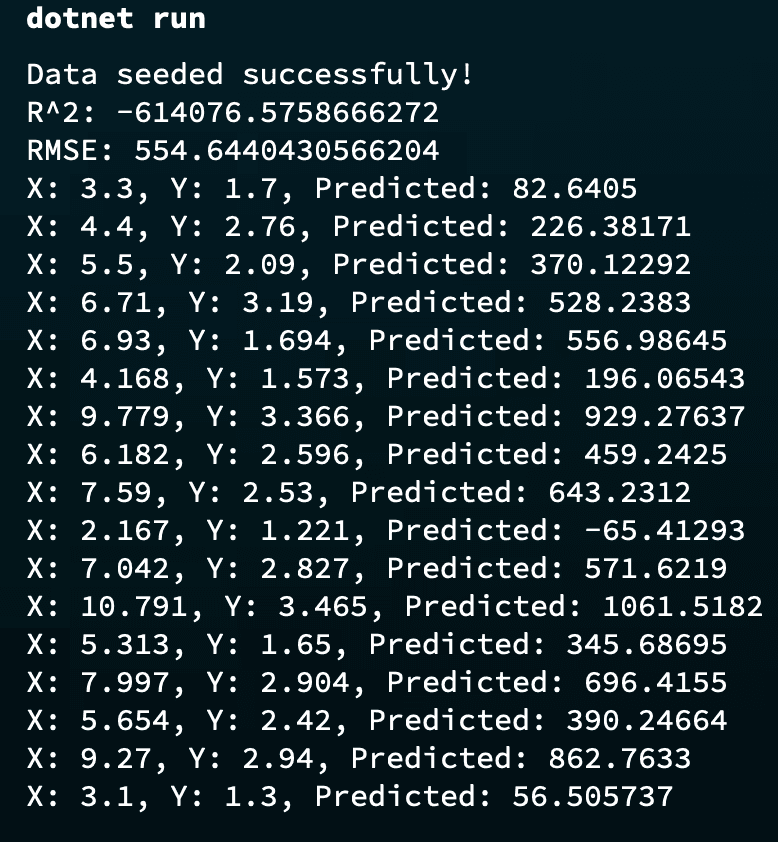The image size is (778, 842).
Task: Click the predicted value 1061.5182
Action: [682, 606]
